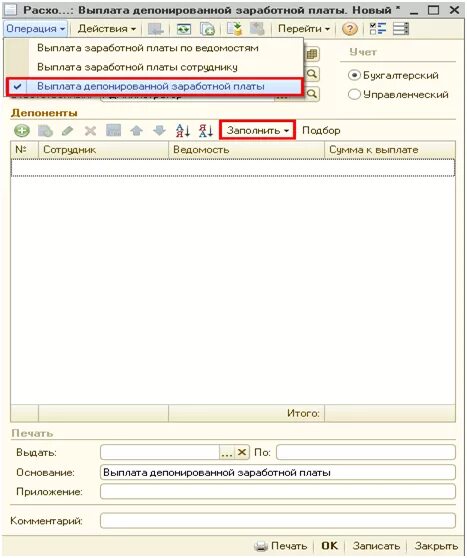
Task: Click the Записать button
Action: (376, 546)
